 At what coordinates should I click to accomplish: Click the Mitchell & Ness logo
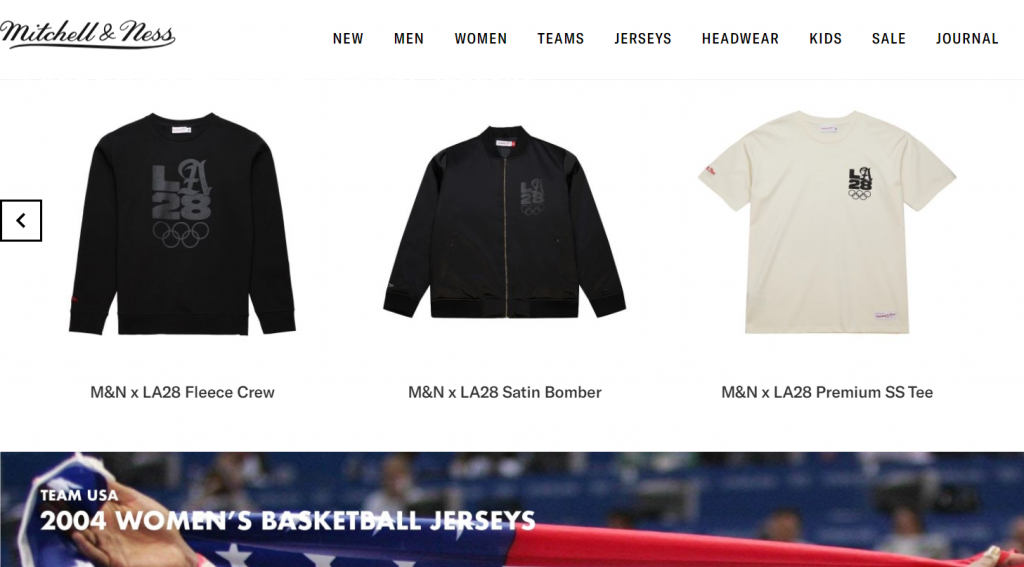pyautogui.click(x=88, y=35)
